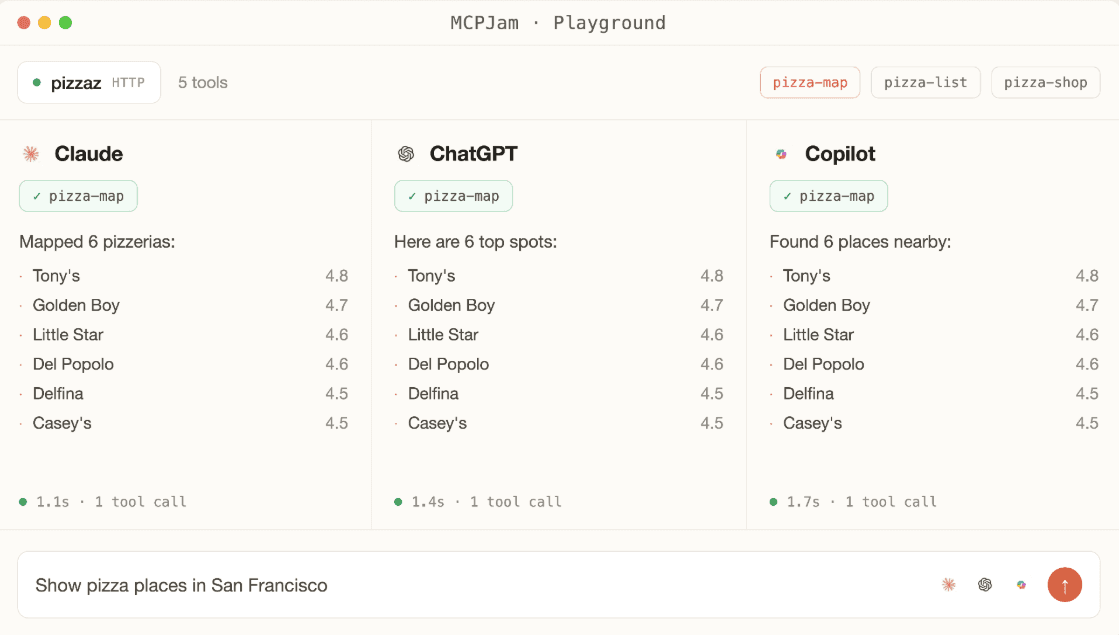The width and height of the screenshot is (1119, 635).
Task: Select Delfina in the Copilot list
Action: click(809, 394)
